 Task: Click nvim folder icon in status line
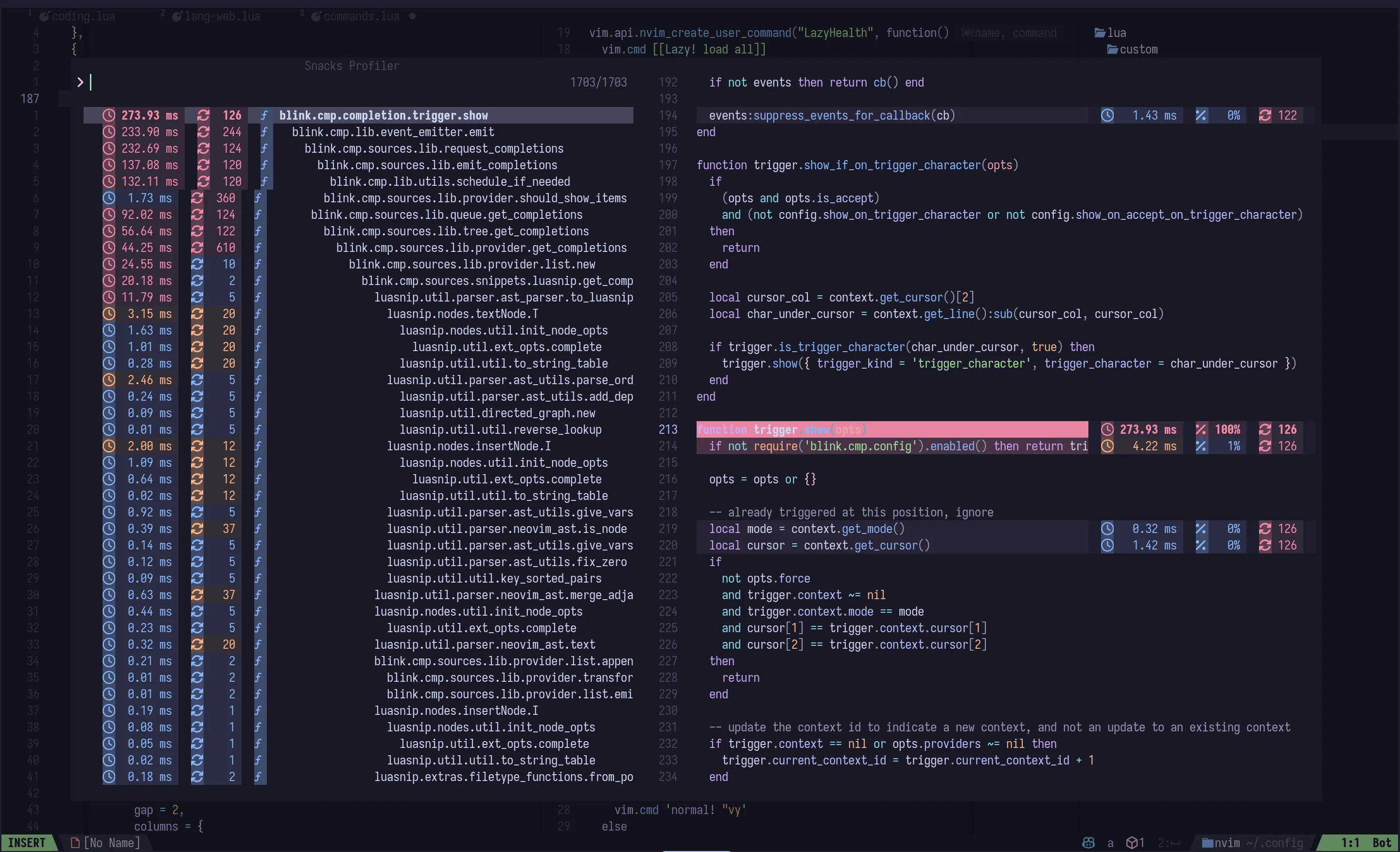[x=1207, y=843]
